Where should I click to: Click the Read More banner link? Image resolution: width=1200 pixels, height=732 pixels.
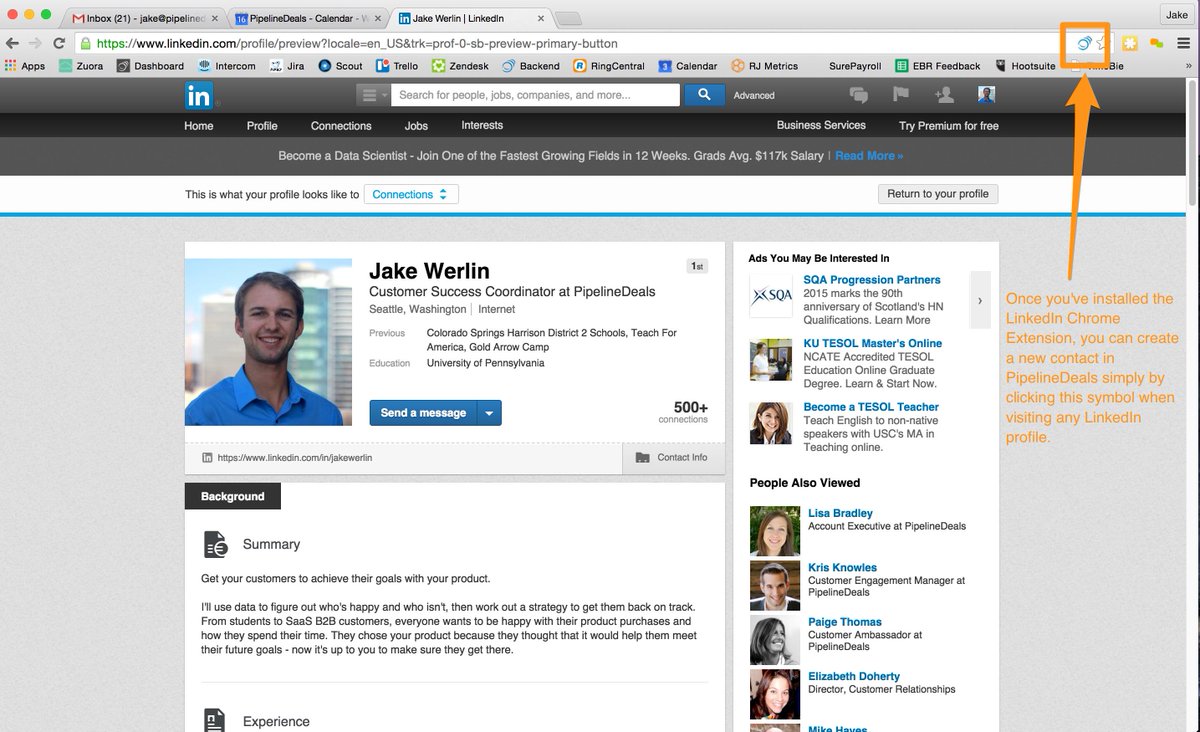click(869, 156)
